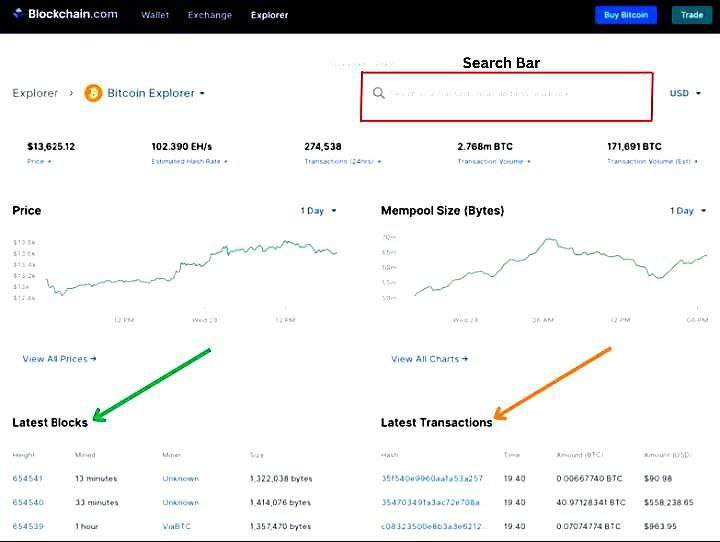Open the ViaBTC miner link
The height and width of the screenshot is (542, 720).
pos(176,526)
